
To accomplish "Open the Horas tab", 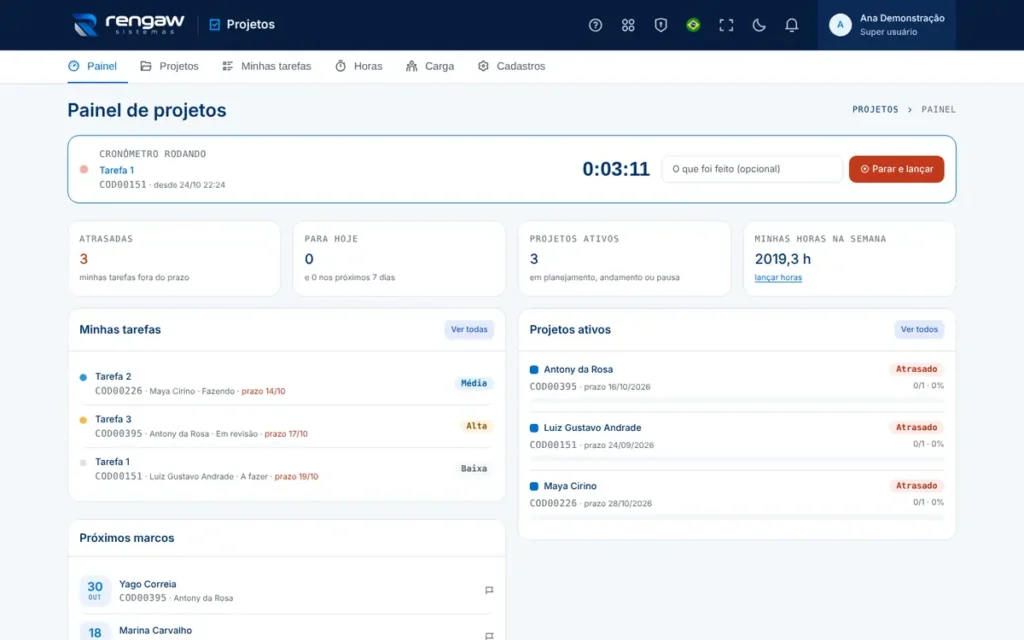I will point(359,66).
